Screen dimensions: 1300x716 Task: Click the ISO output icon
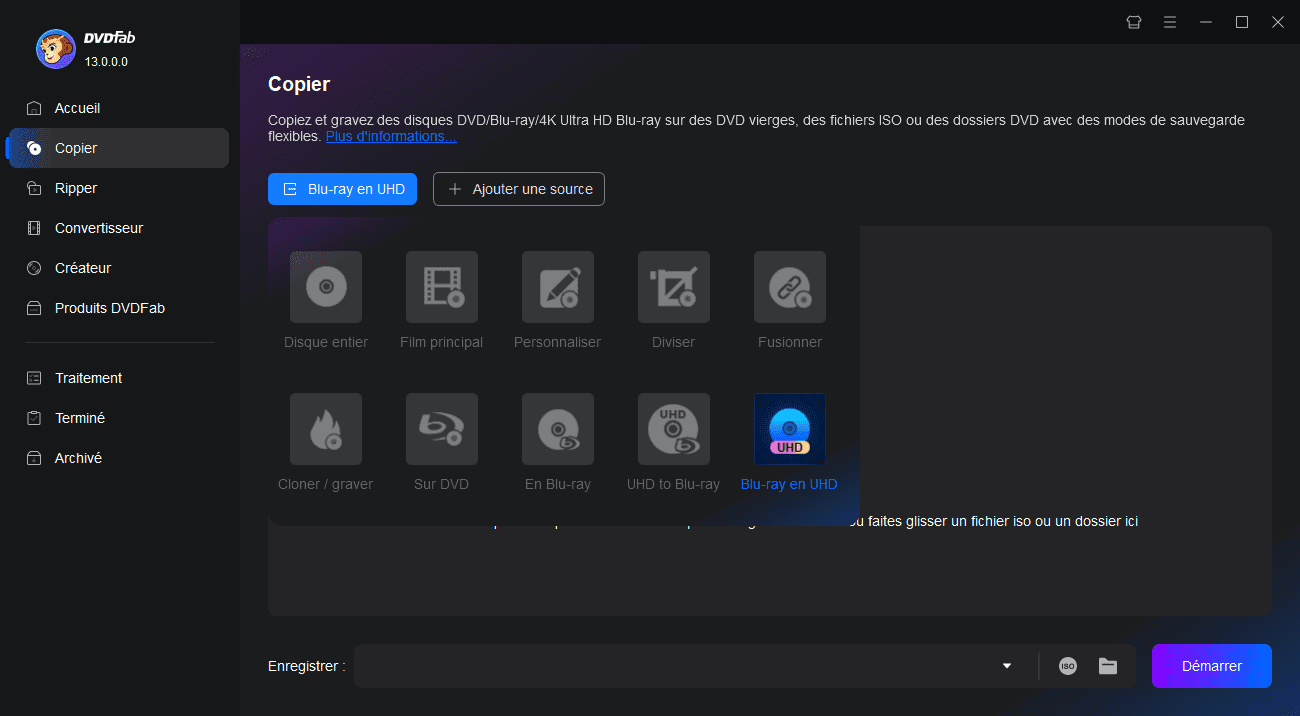click(x=1068, y=666)
